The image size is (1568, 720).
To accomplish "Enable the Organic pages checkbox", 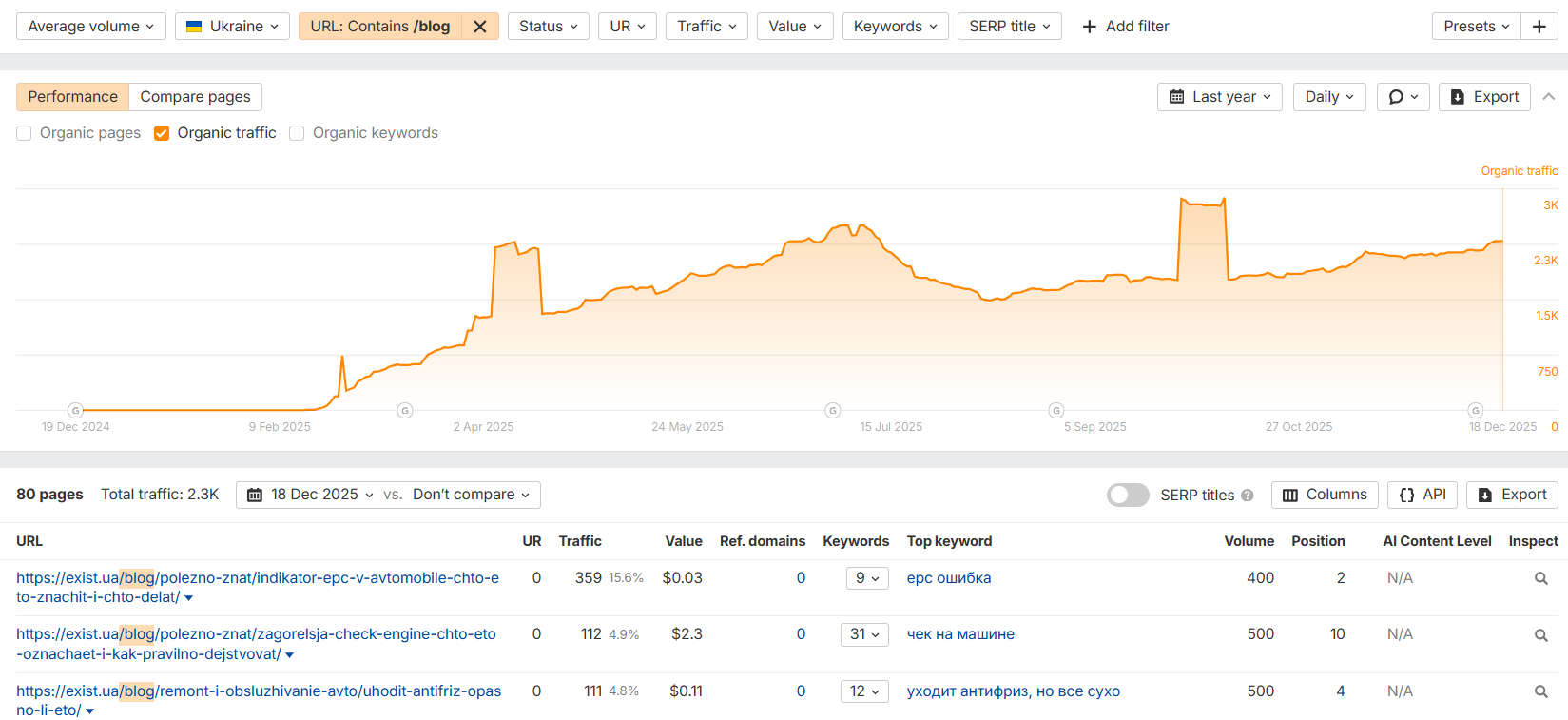I will coord(25,133).
